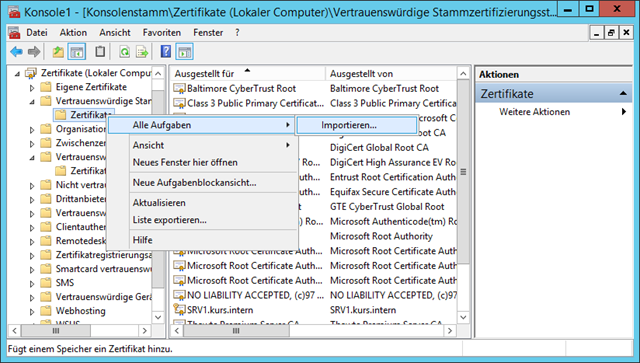Click the certificate list horizontal scrollbar thumb
This screenshot has width=640, height=363.
(x=236, y=330)
